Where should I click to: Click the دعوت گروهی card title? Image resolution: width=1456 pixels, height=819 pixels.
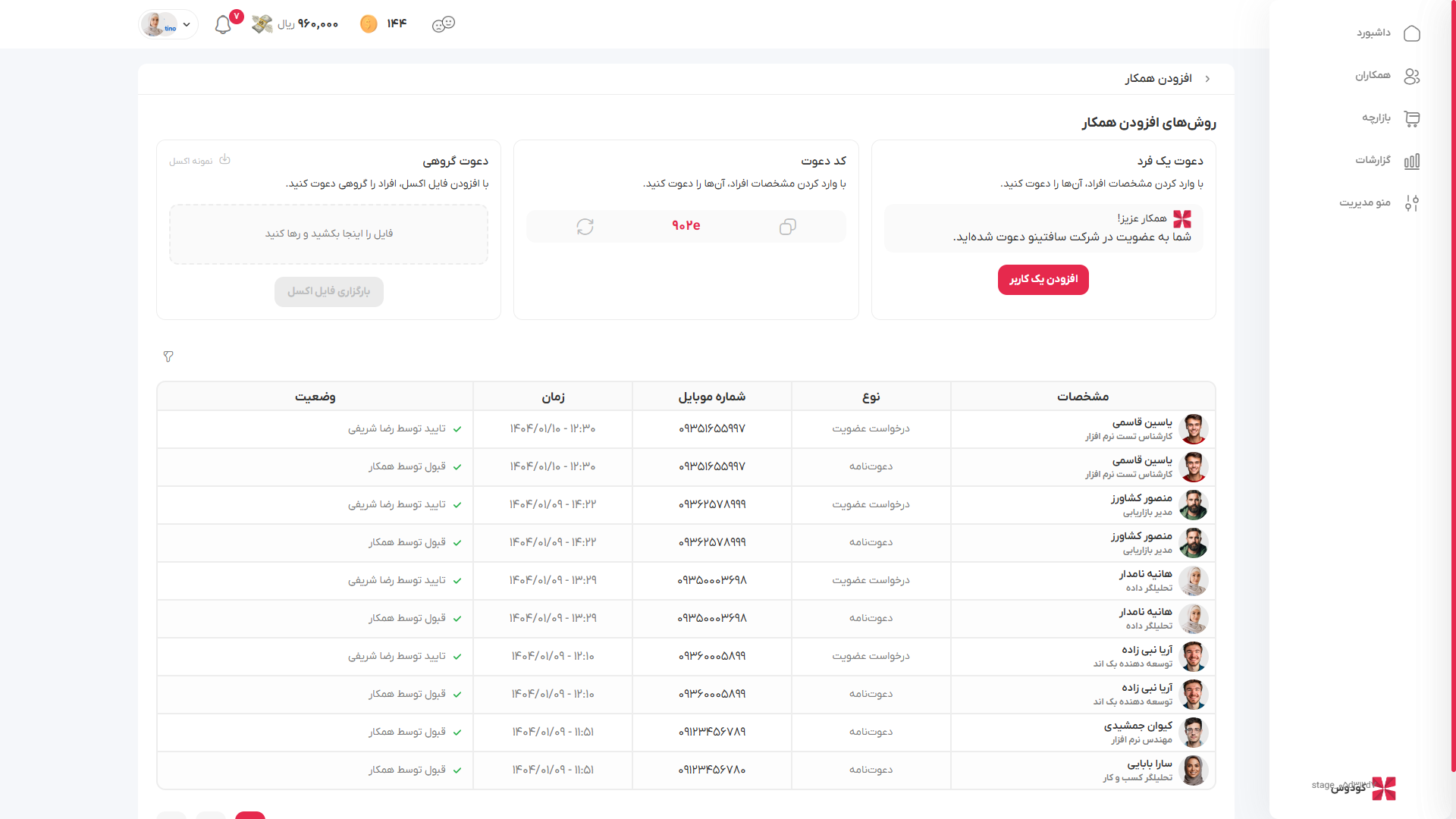tap(455, 162)
